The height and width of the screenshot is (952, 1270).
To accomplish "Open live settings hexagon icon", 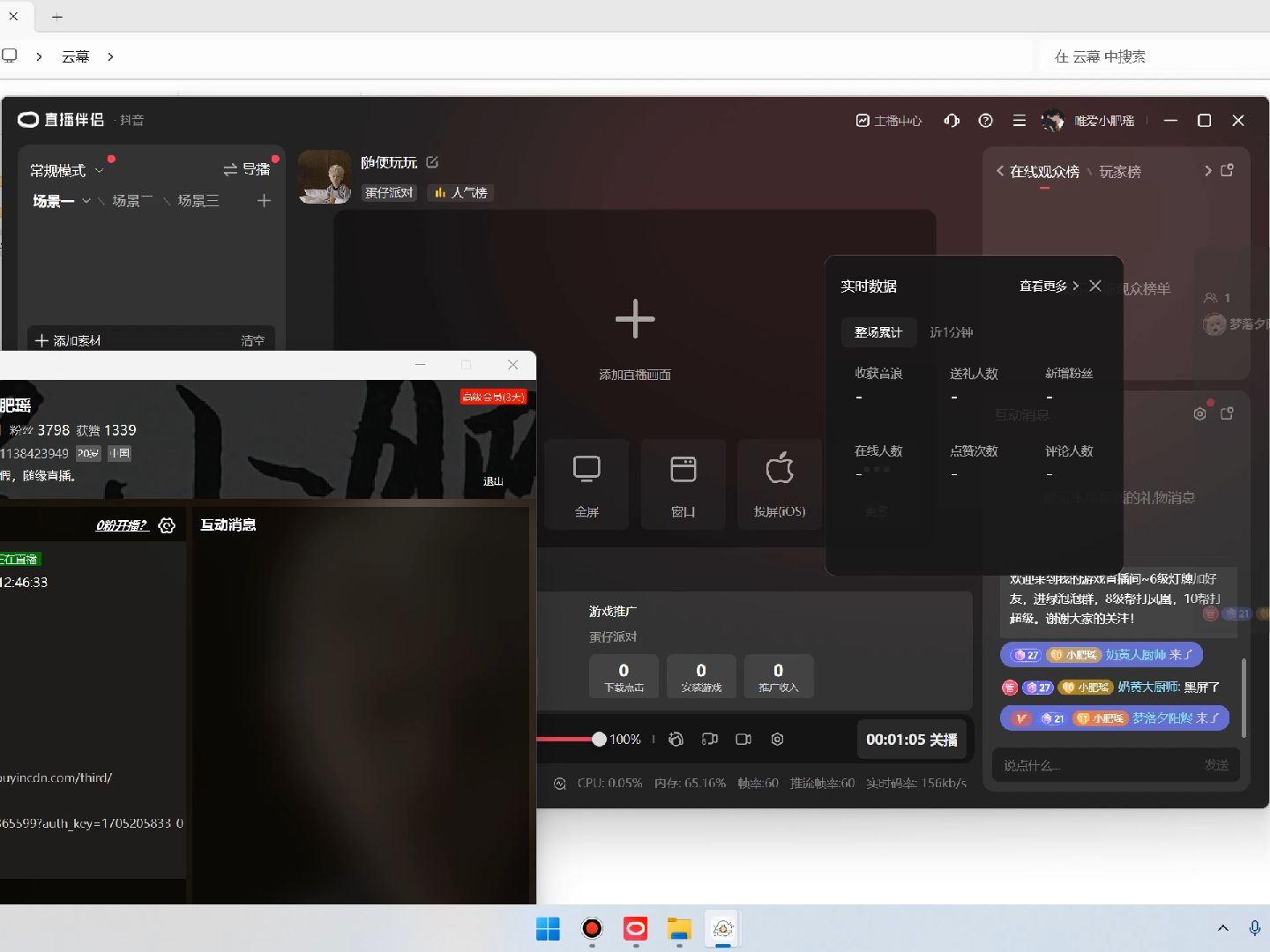I will [777, 740].
